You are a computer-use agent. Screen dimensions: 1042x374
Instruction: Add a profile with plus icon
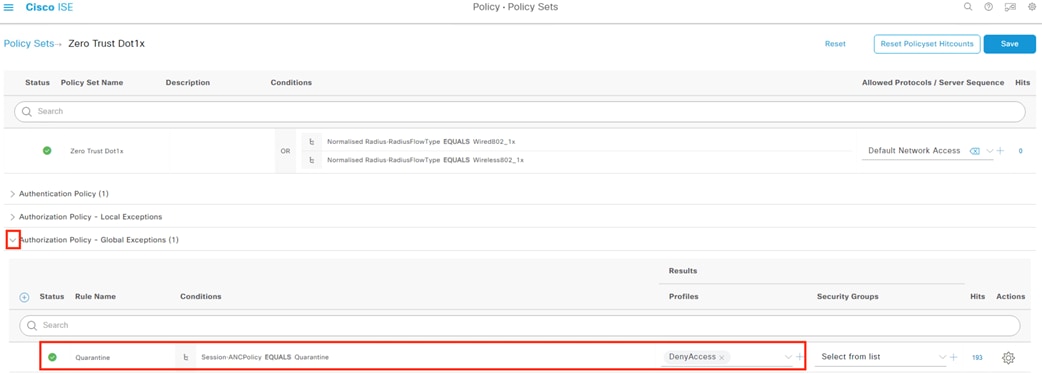coord(799,357)
